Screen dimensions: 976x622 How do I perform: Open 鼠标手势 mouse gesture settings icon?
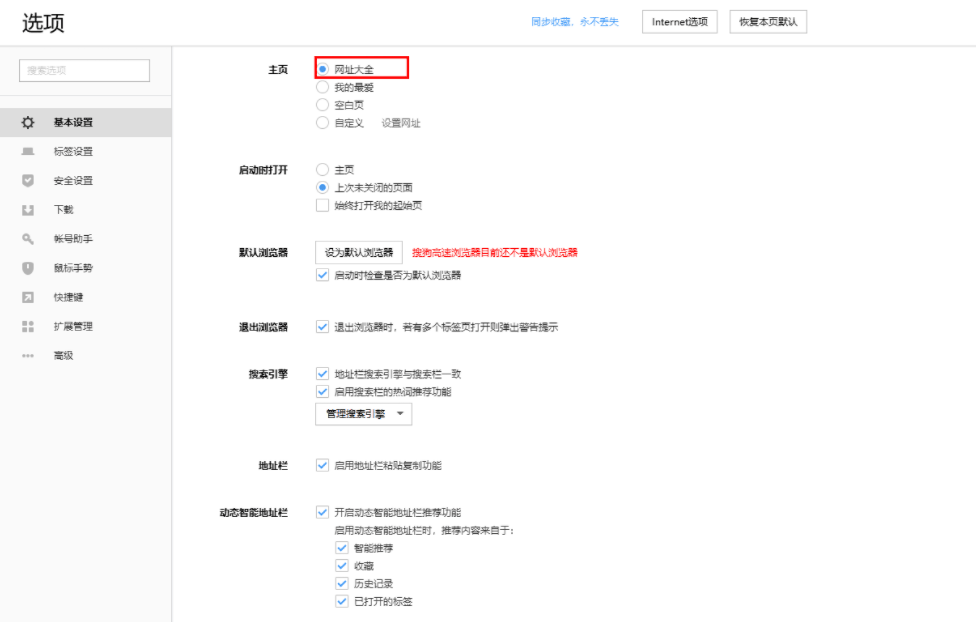[x=27, y=268]
